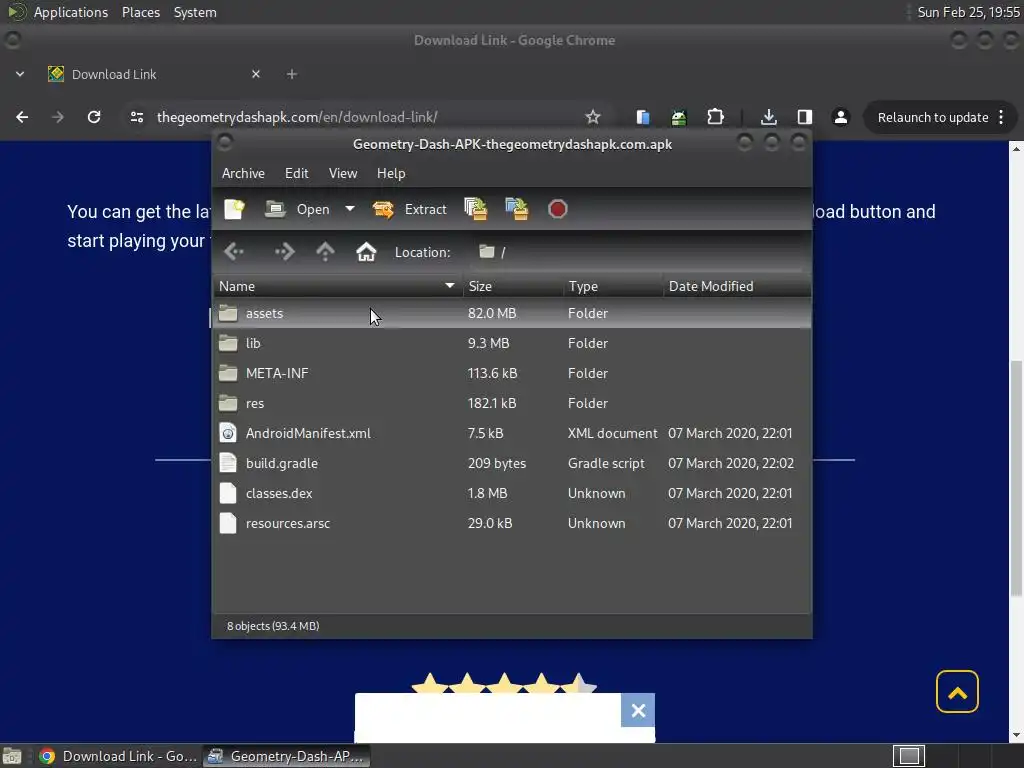Click the 8 objects status bar text
Screen dimensions: 1024x768
pyautogui.click(x=273, y=626)
